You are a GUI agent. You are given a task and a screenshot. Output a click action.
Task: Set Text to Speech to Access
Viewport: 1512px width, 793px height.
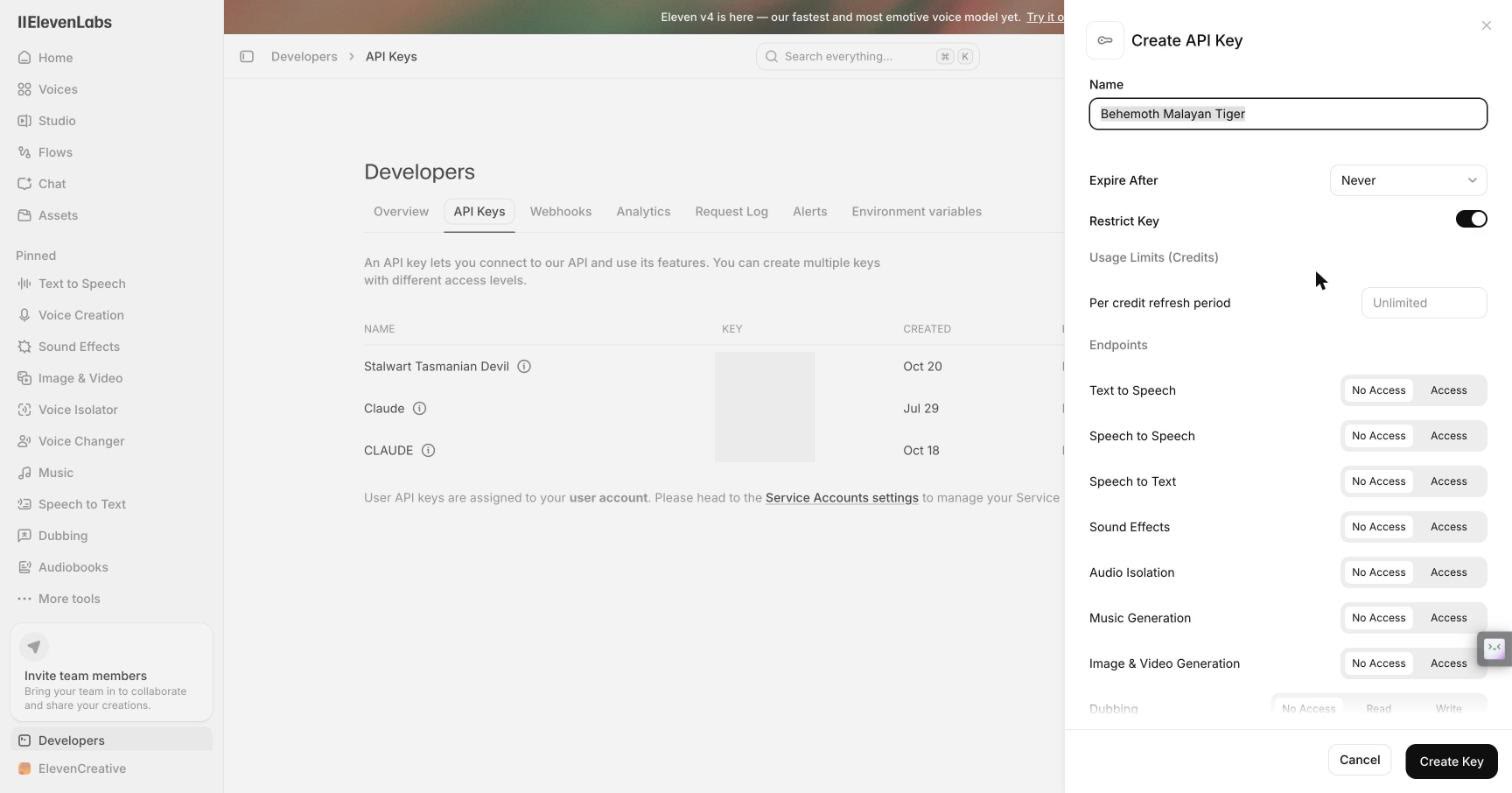[1448, 390]
